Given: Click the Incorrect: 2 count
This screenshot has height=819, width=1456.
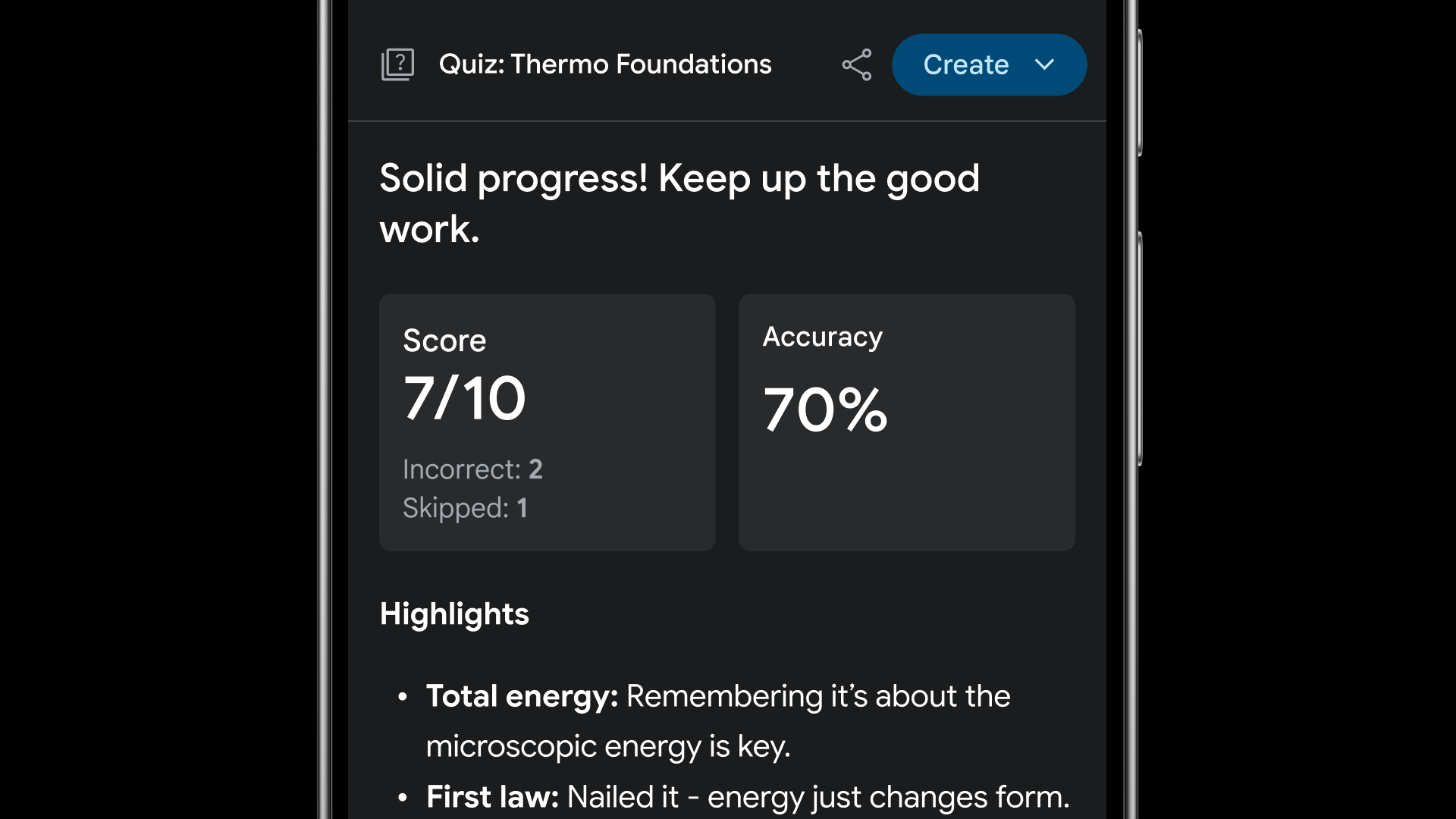Looking at the screenshot, I should click(472, 469).
